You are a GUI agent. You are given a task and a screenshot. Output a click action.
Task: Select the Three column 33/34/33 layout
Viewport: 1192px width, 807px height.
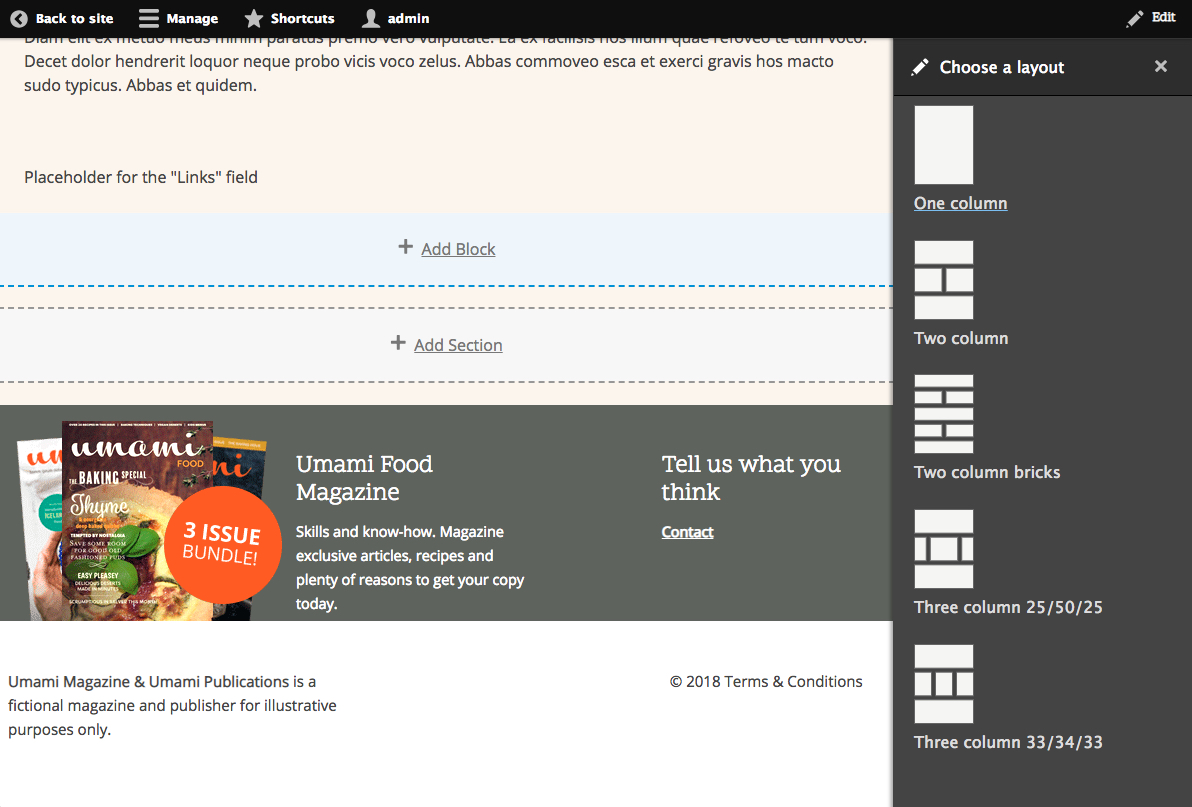tap(1007, 741)
